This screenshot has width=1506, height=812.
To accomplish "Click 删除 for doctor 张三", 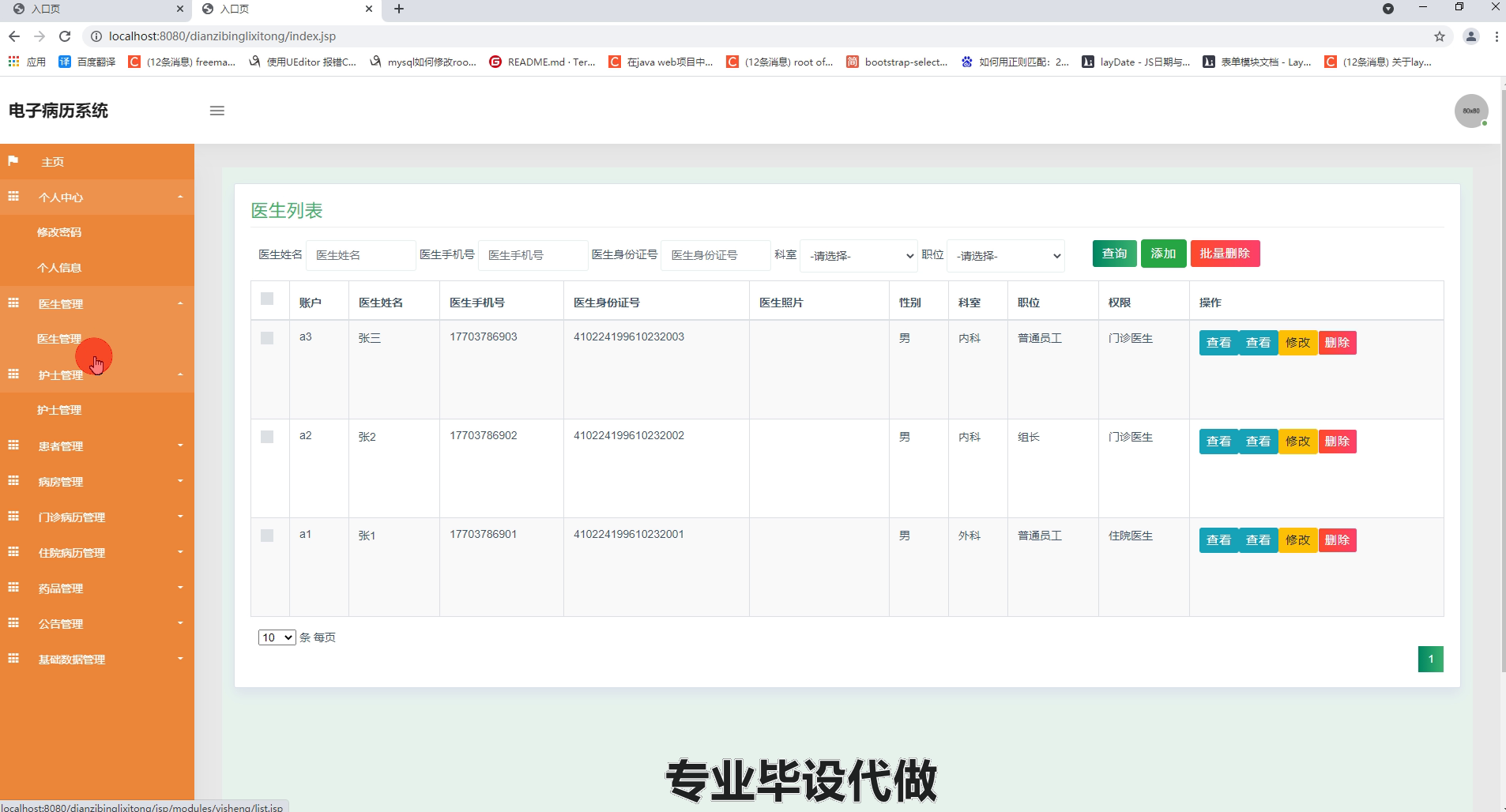I will pos(1337,343).
